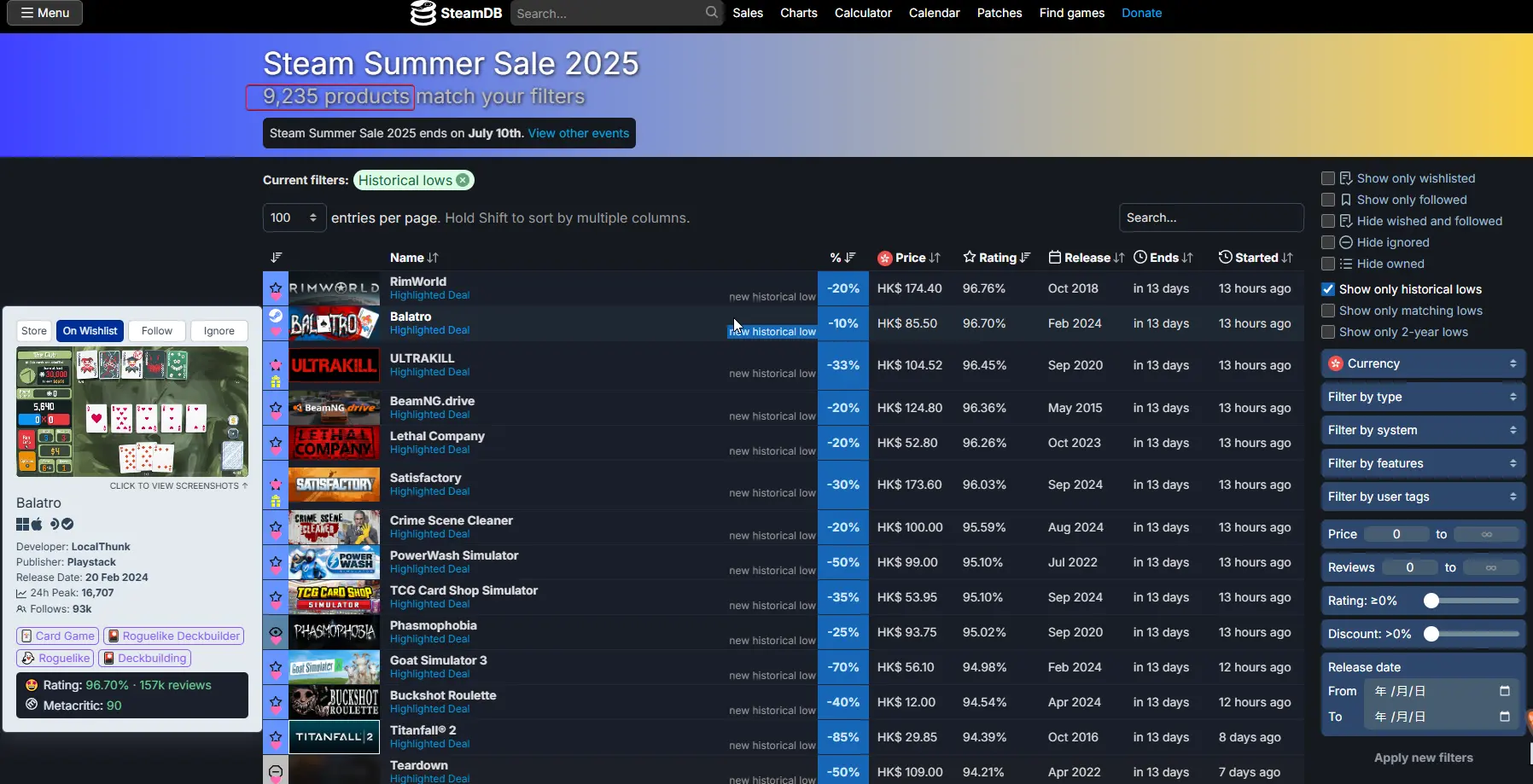1533x784 pixels.
Task: Sort table by the discount percent column
Action: coord(842,258)
